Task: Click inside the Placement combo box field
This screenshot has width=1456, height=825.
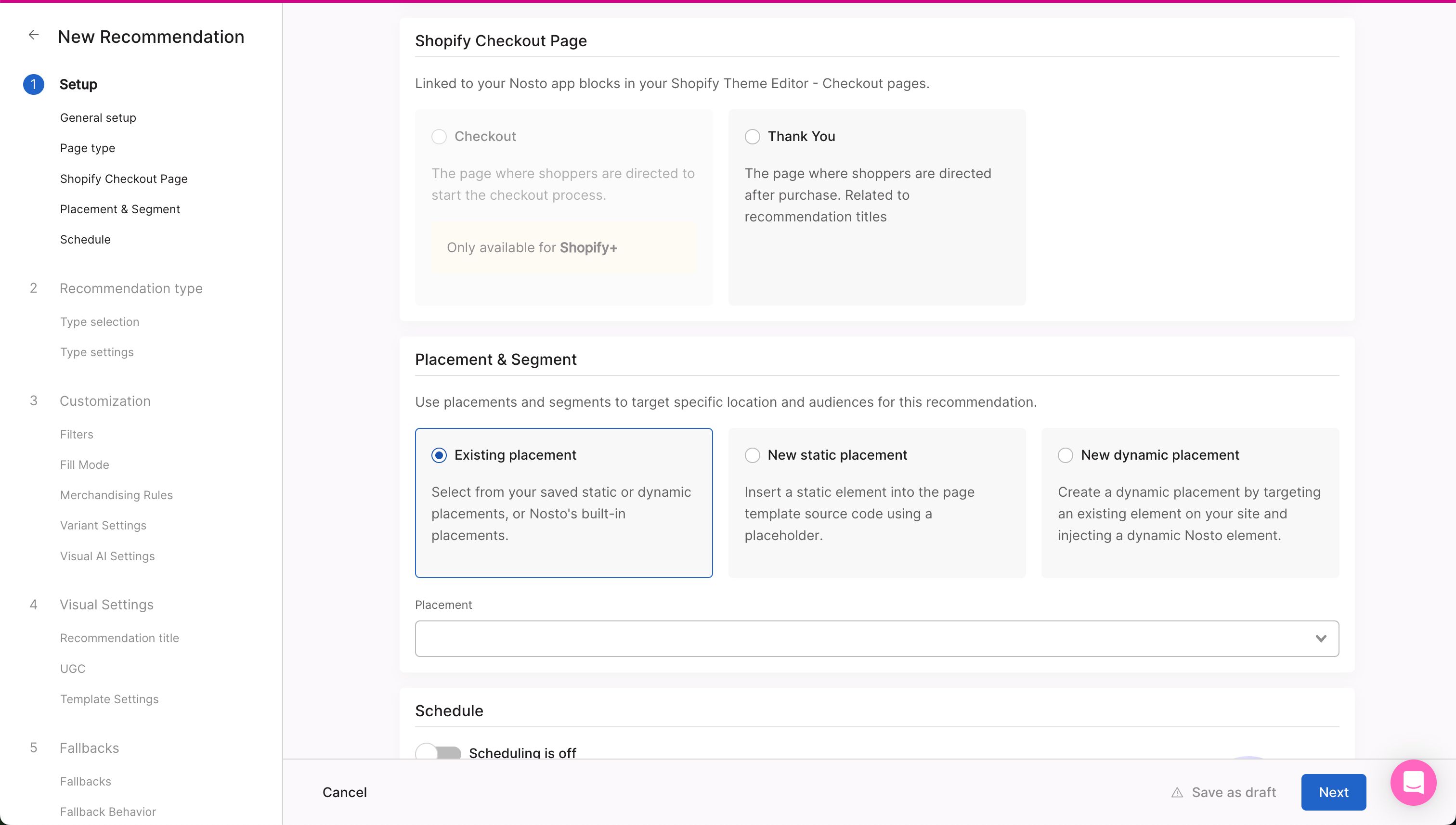Action: point(850,639)
